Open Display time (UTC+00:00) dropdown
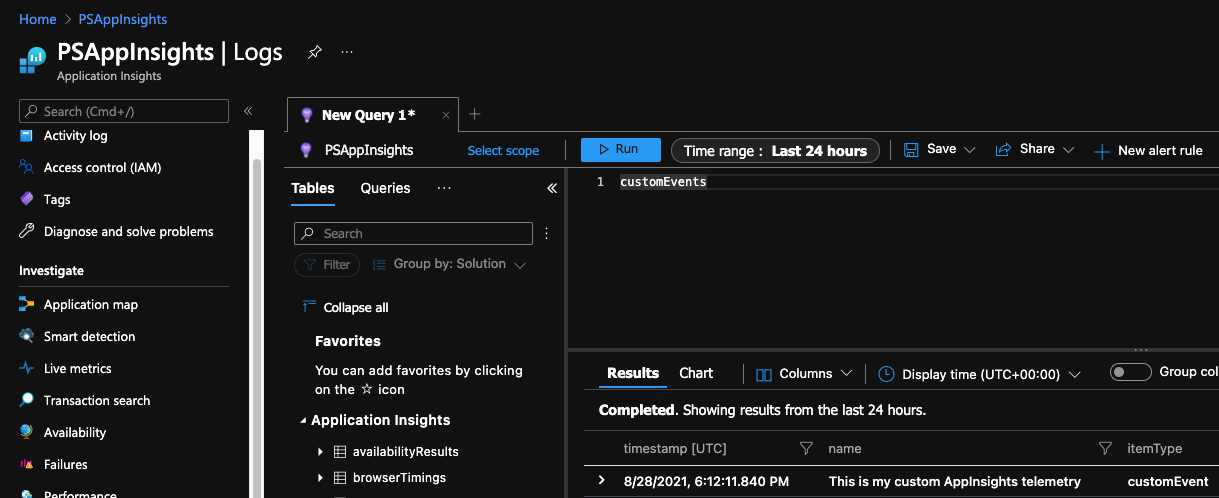 tap(980, 374)
